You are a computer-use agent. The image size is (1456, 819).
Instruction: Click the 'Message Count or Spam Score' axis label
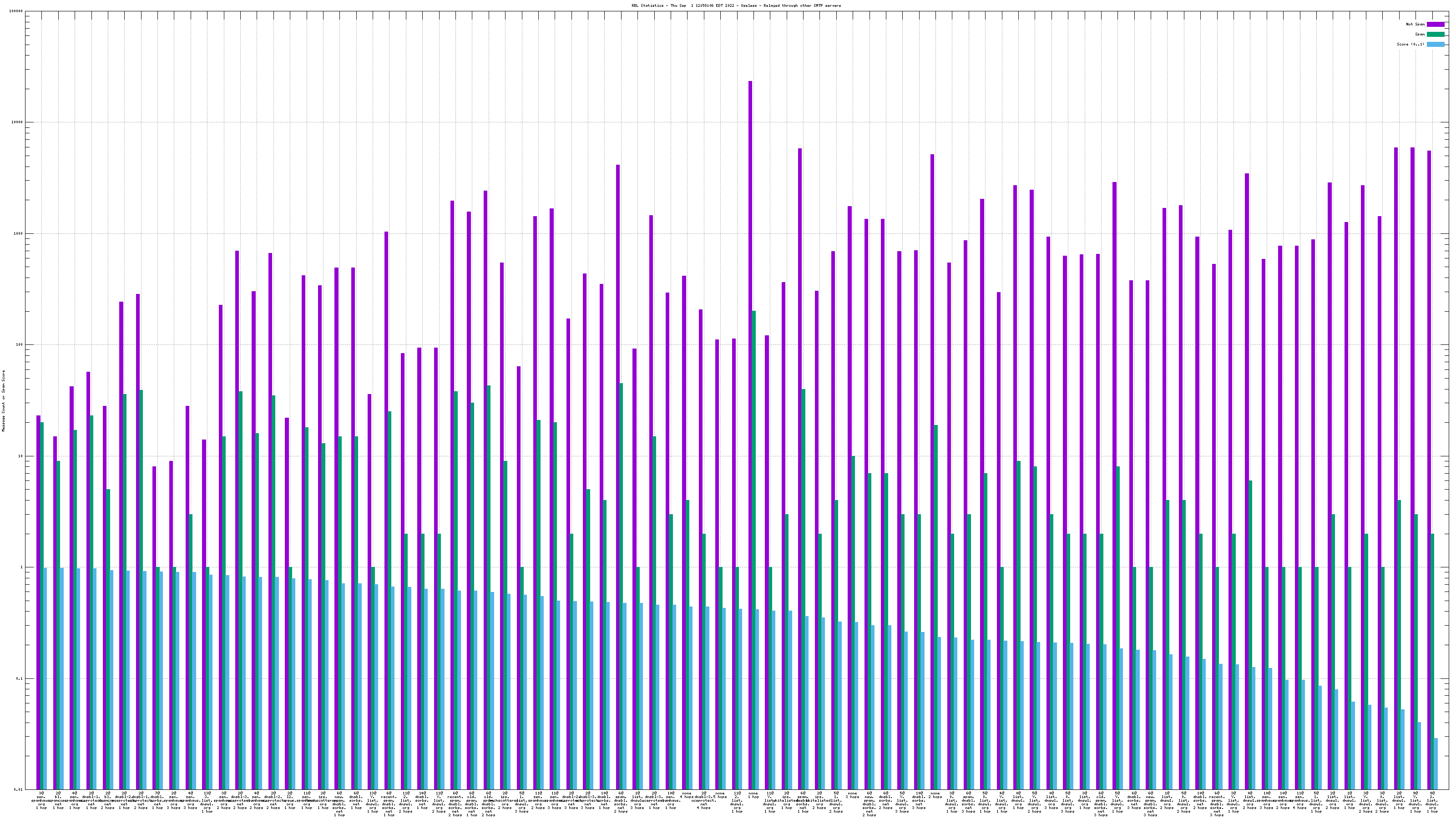tap(3, 401)
